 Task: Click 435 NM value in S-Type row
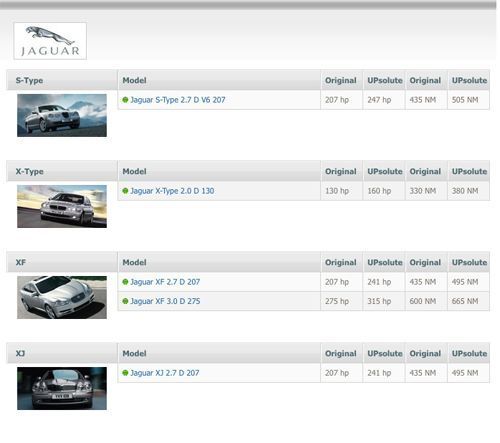click(423, 100)
